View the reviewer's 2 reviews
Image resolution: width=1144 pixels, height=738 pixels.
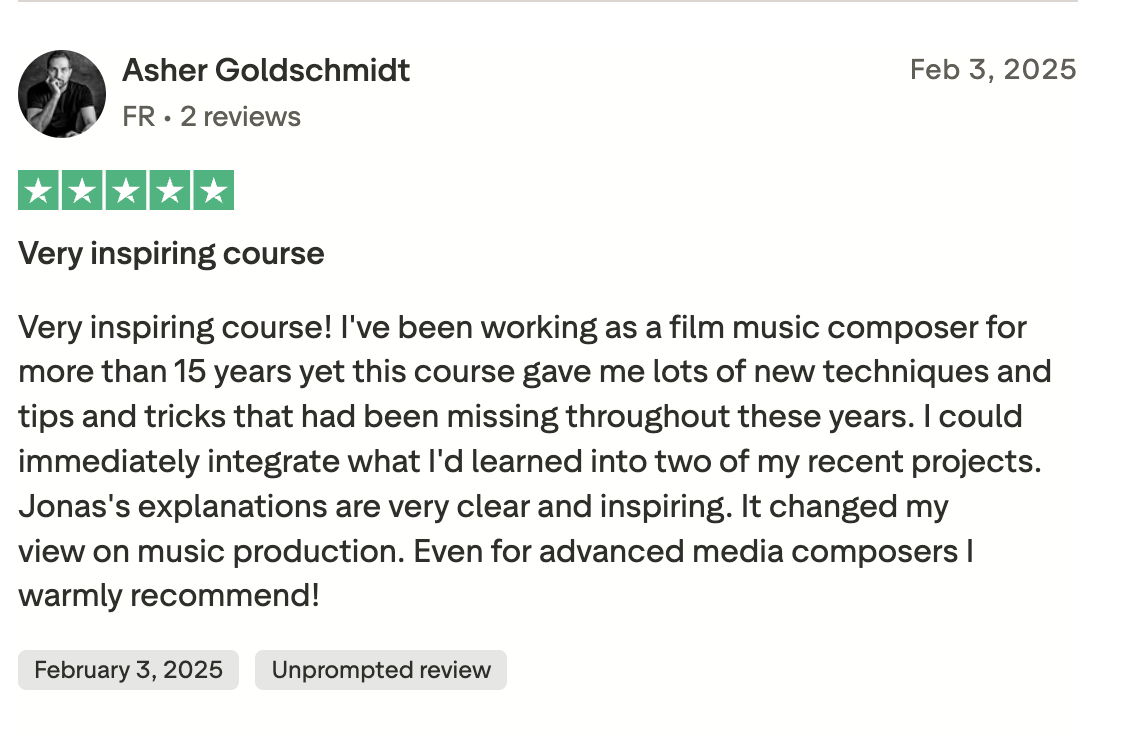240,117
